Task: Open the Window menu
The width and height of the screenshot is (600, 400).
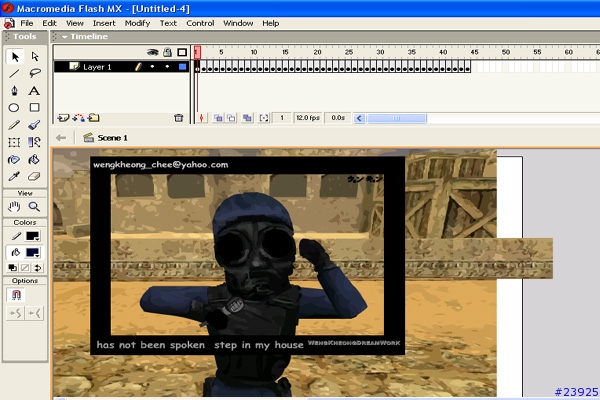Action: pos(238,23)
